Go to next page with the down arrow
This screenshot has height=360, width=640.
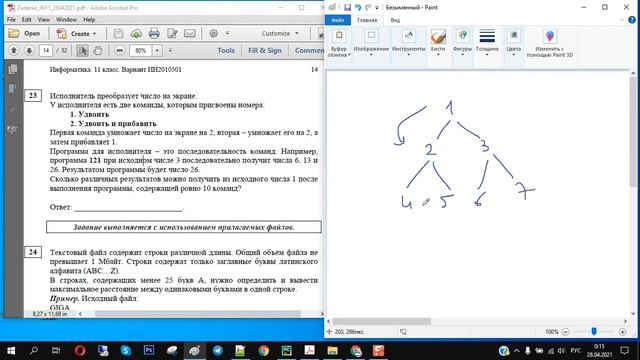[x=29, y=51]
